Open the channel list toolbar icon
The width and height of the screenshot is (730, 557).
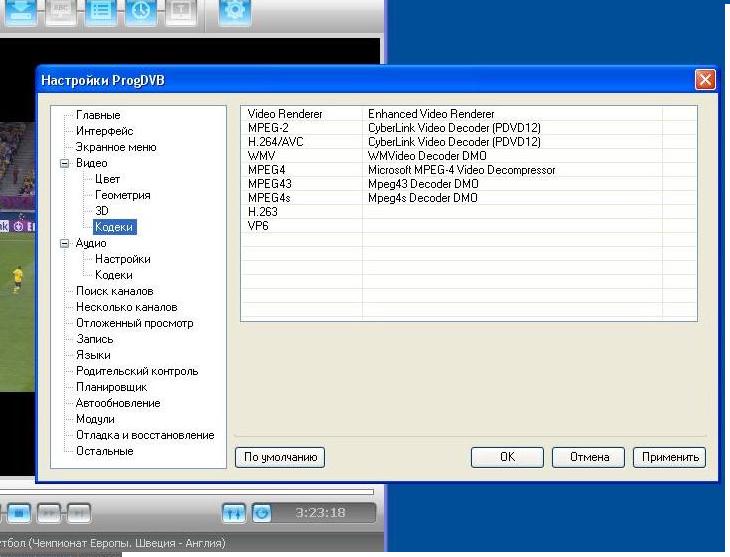100,11
